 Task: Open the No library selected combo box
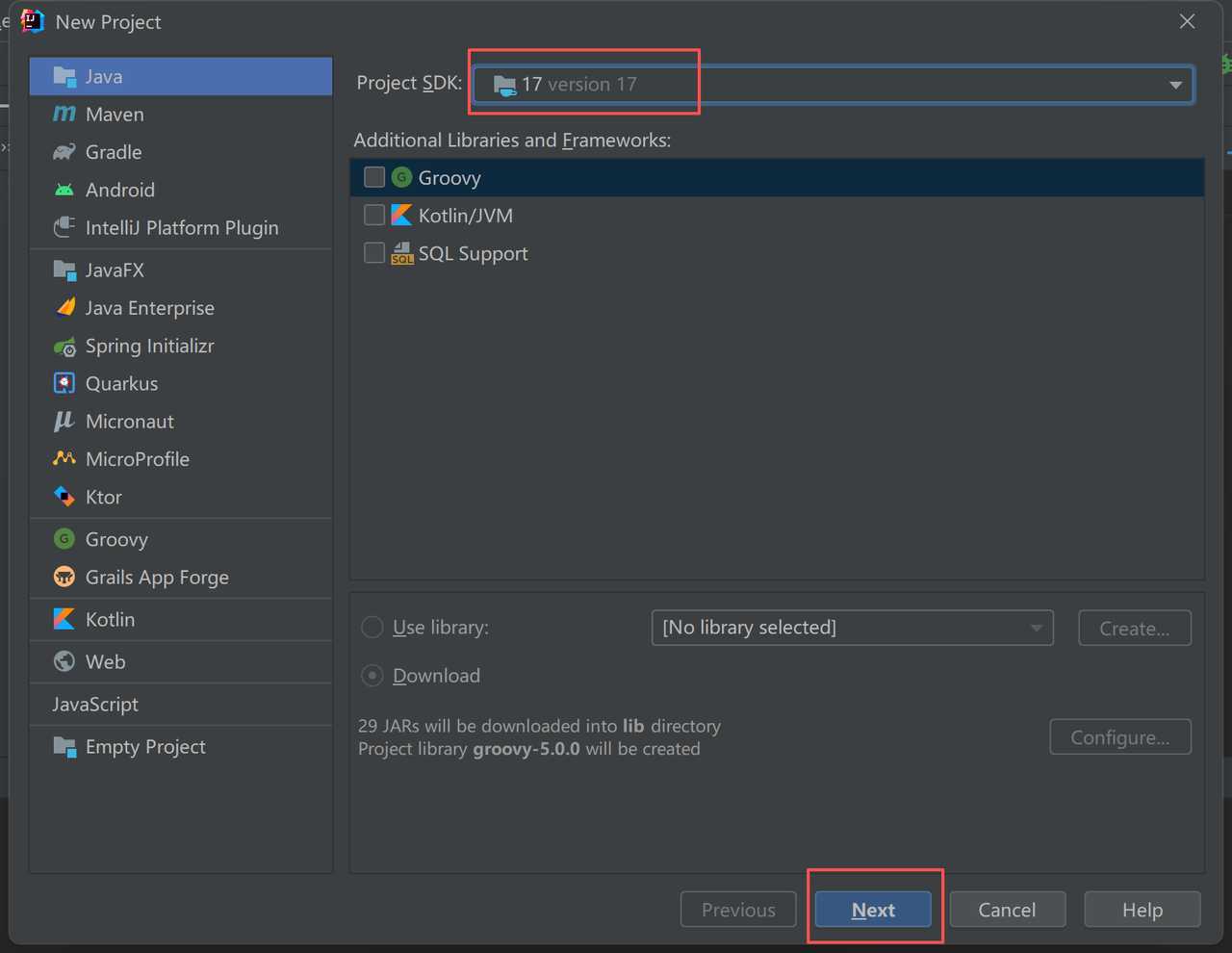(853, 628)
